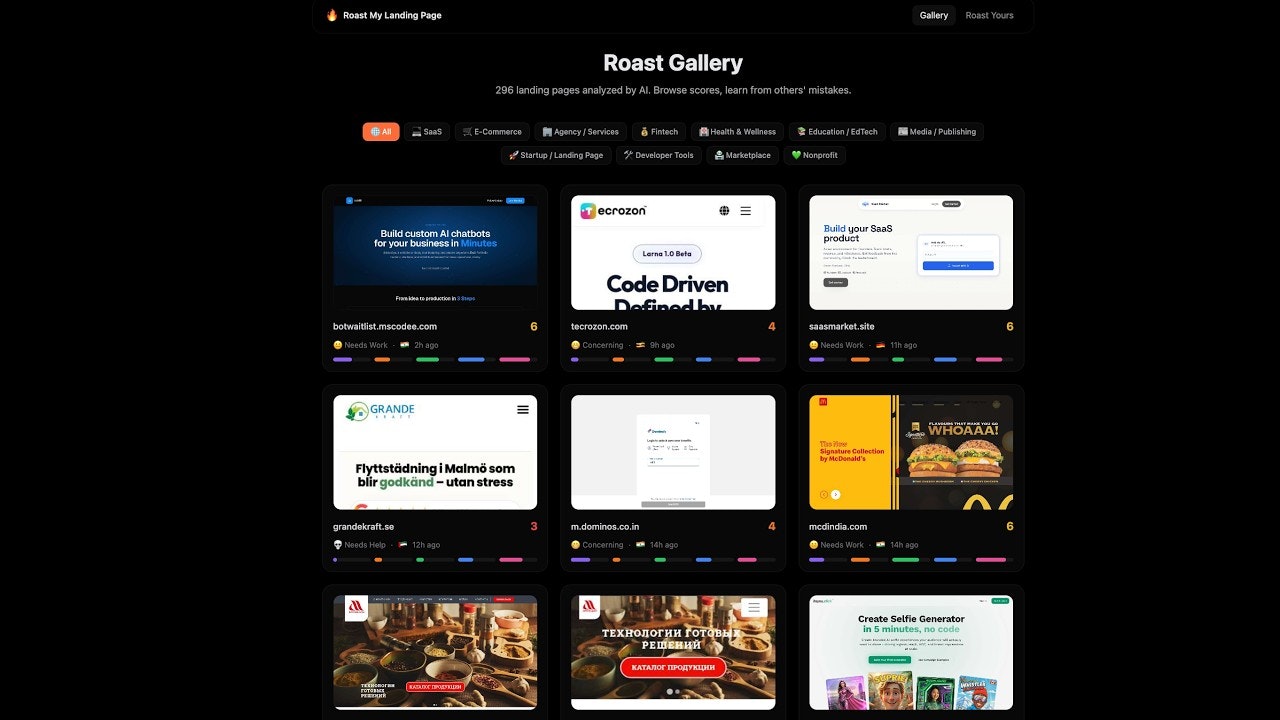Click the country flag on grandekraft.se card
The width and height of the screenshot is (1280, 720).
(x=403, y=545)
